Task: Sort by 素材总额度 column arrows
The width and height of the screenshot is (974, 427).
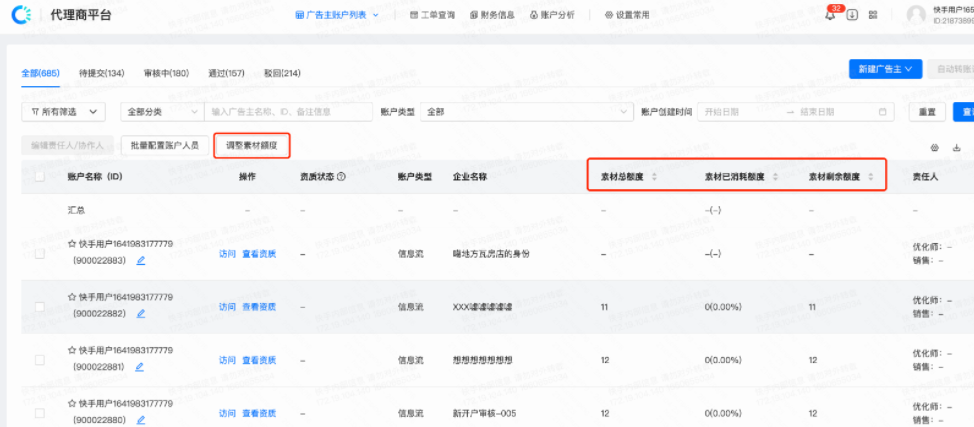Action: pos(653,177)
